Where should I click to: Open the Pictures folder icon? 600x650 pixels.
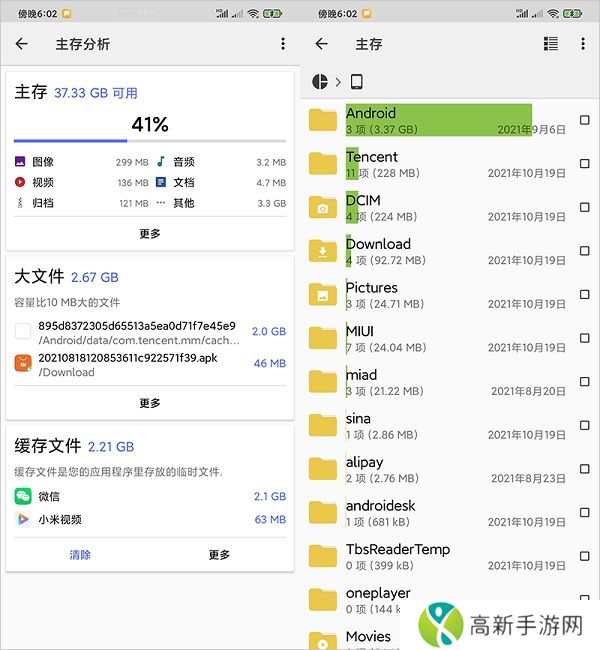[323, 295]
